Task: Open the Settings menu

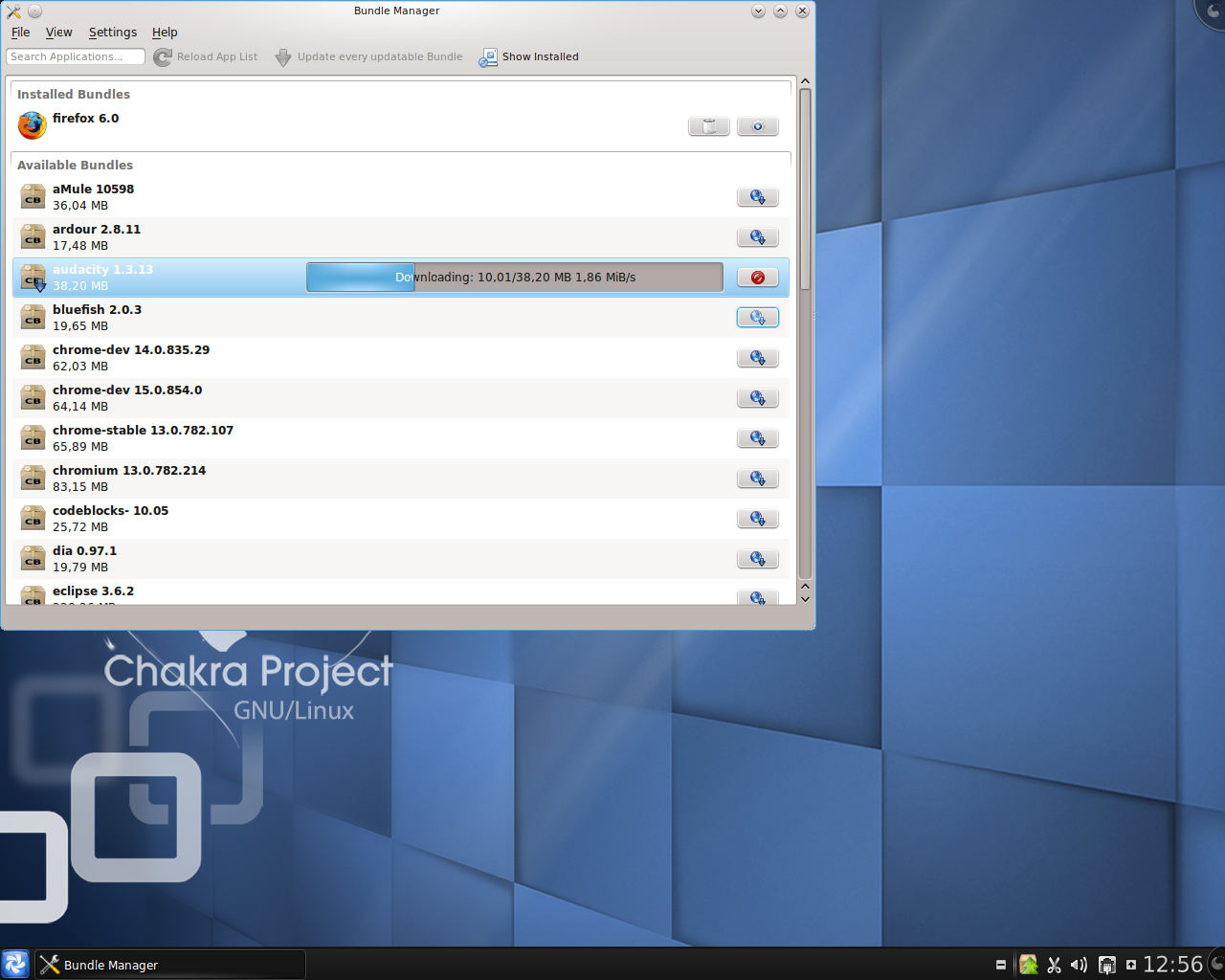Action: [113, 33]
